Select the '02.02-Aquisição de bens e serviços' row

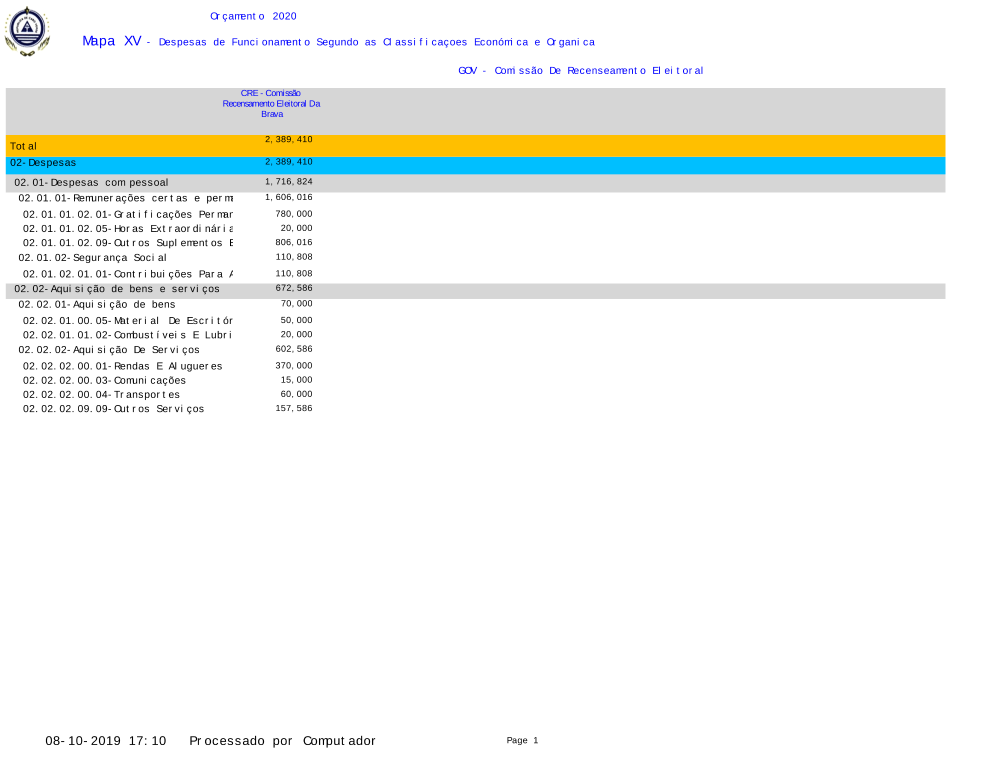117,289
